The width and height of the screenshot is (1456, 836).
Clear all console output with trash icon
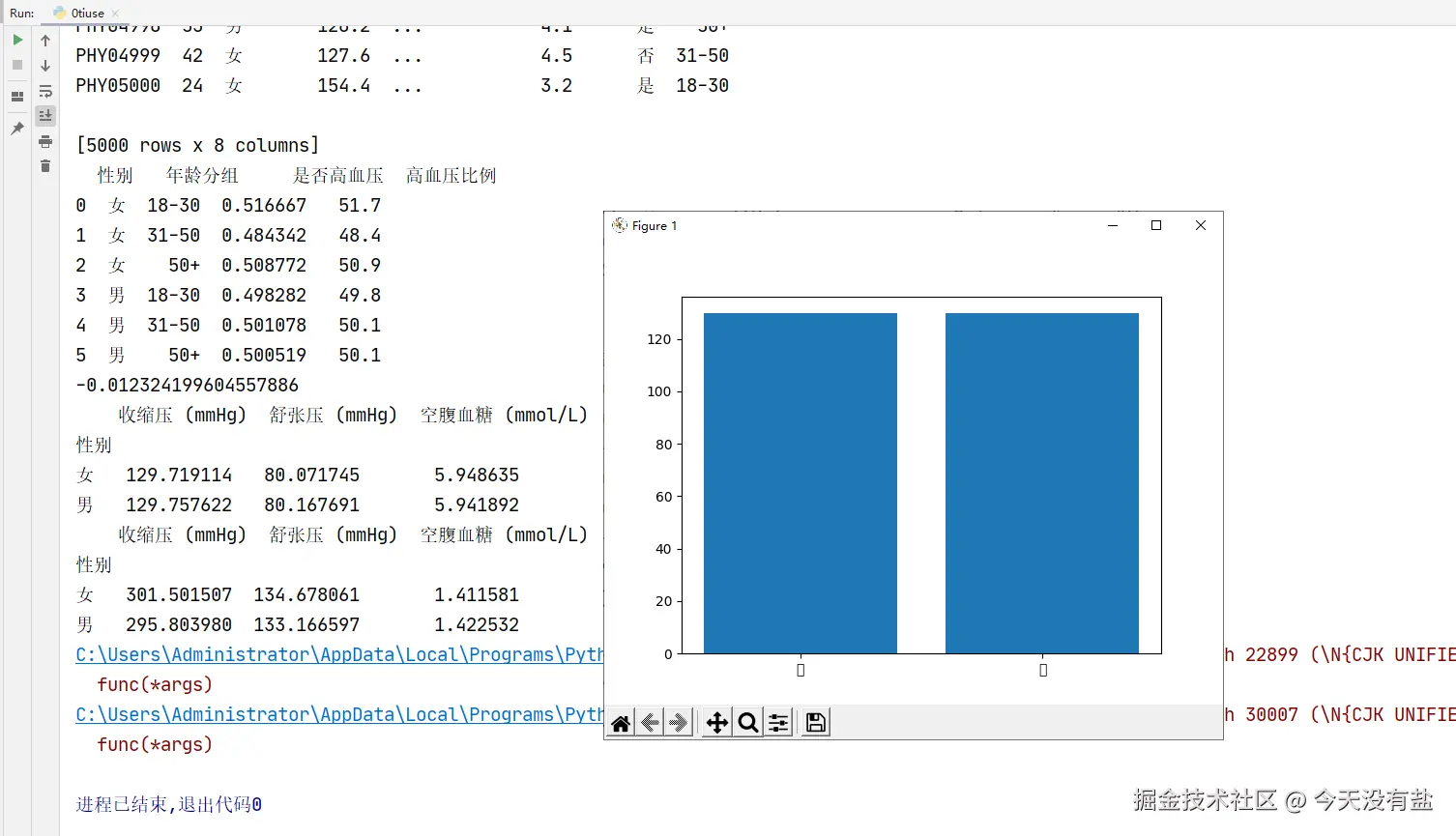coord(45,166)
